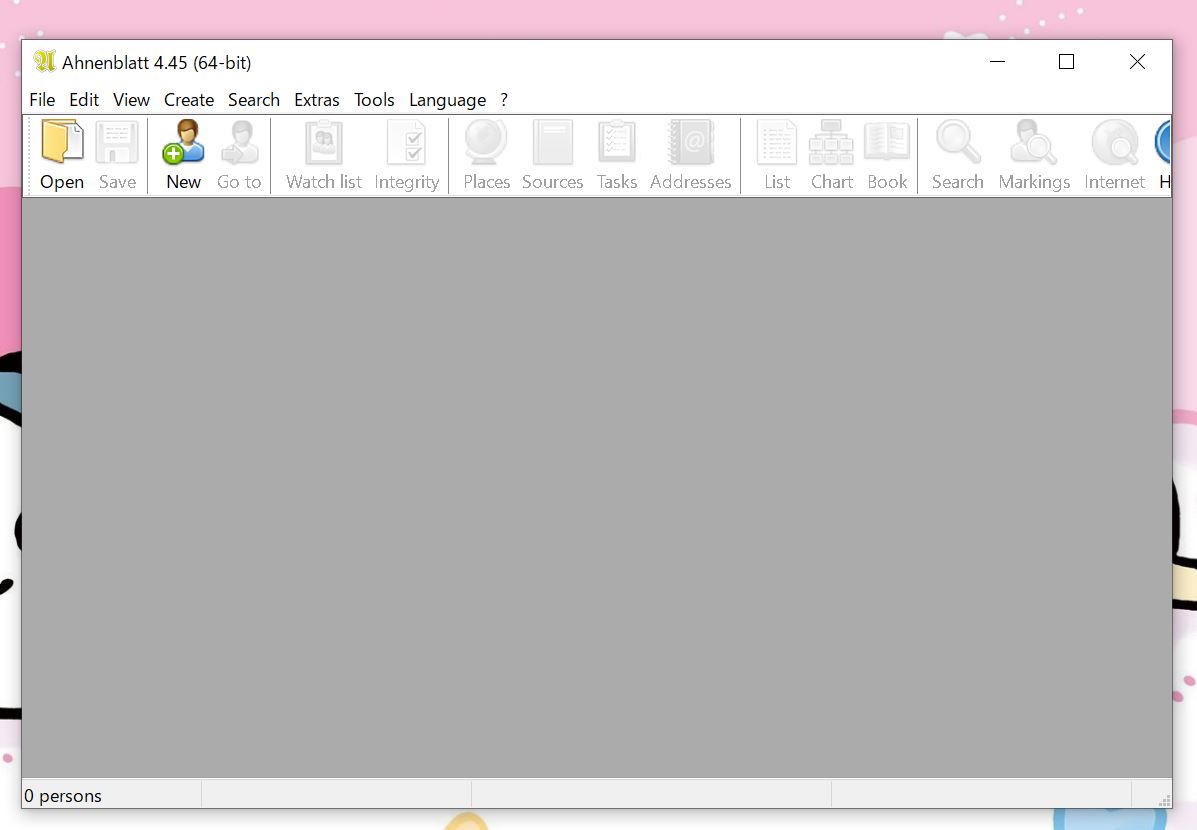Click the Chart toolbar icon

[x=831, y=142]
